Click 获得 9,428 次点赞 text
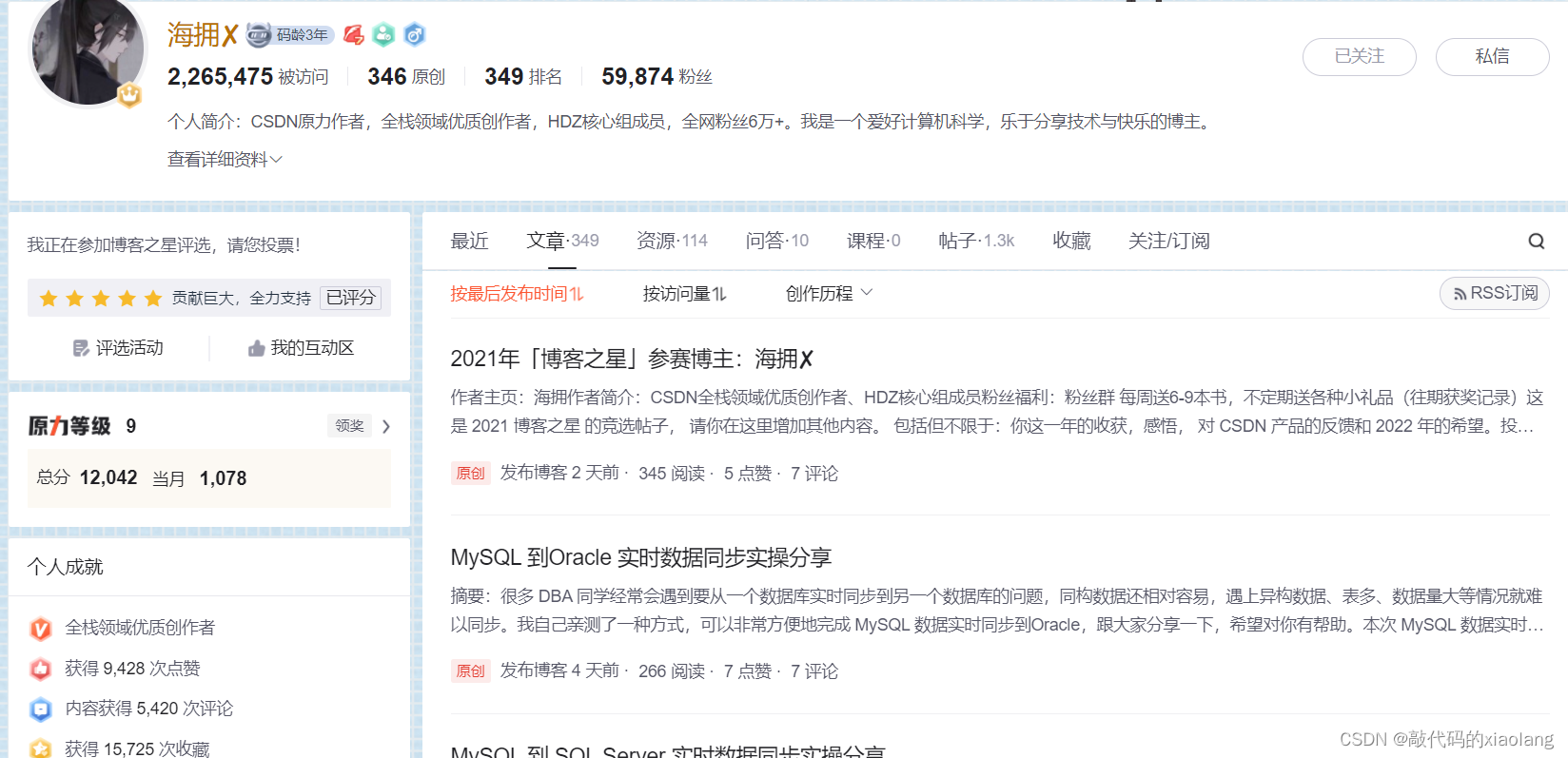This screenshot has width=1568, height=758. (x=132, y=669)
